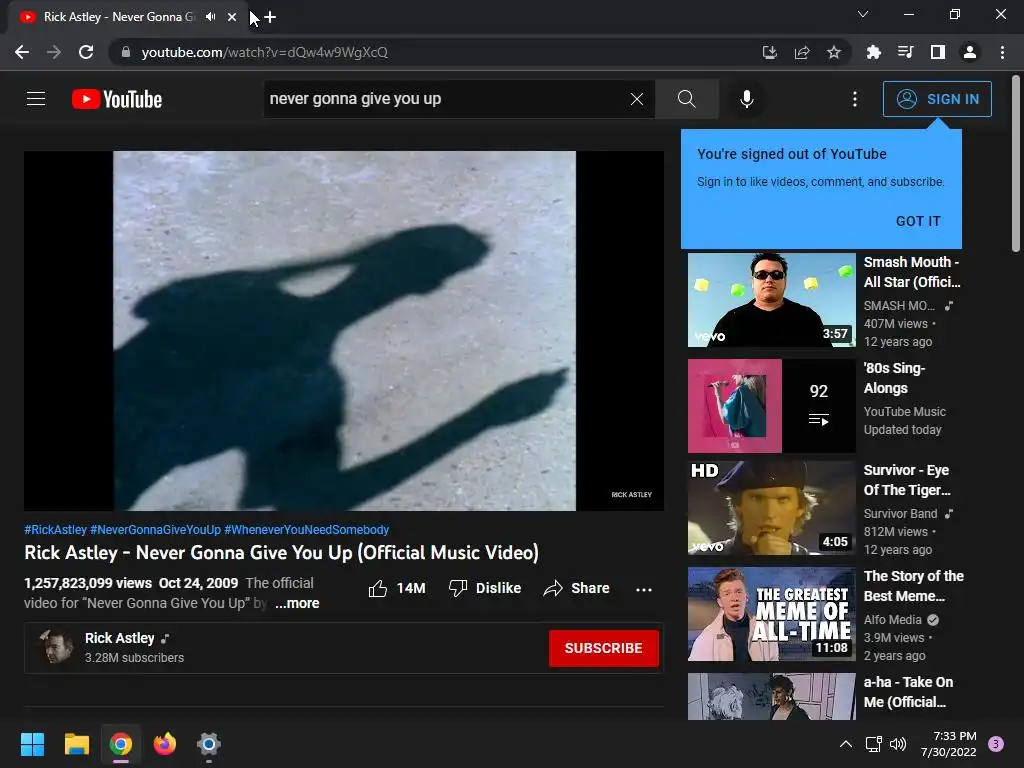The height and width of the screenshot is (768, 1024).
Task: Open Chrome three-dot menu
Action: (1002, 52)
